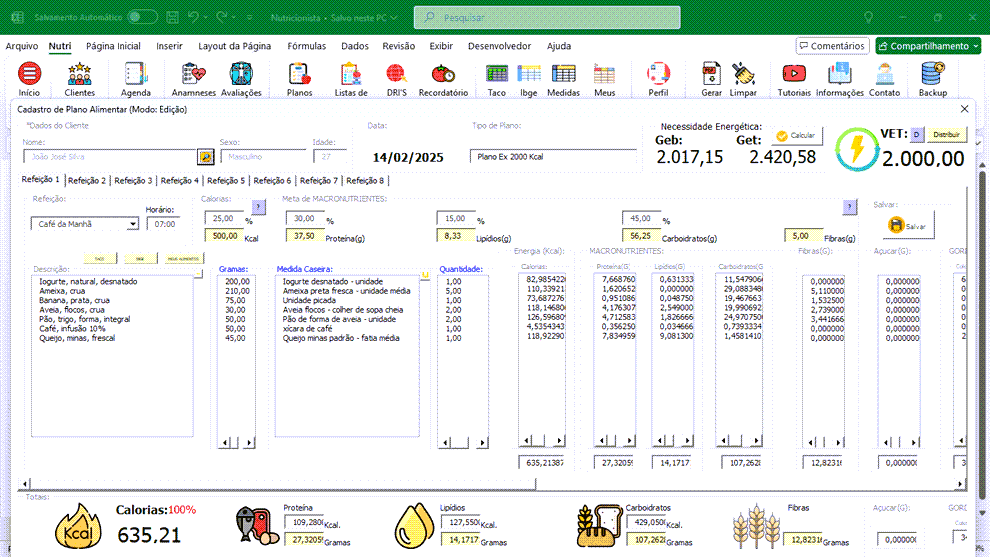Expand the Refeição Café da Manhã dropdown
The height and width of the screenshot is (557, 991).
tap(132, 224)
